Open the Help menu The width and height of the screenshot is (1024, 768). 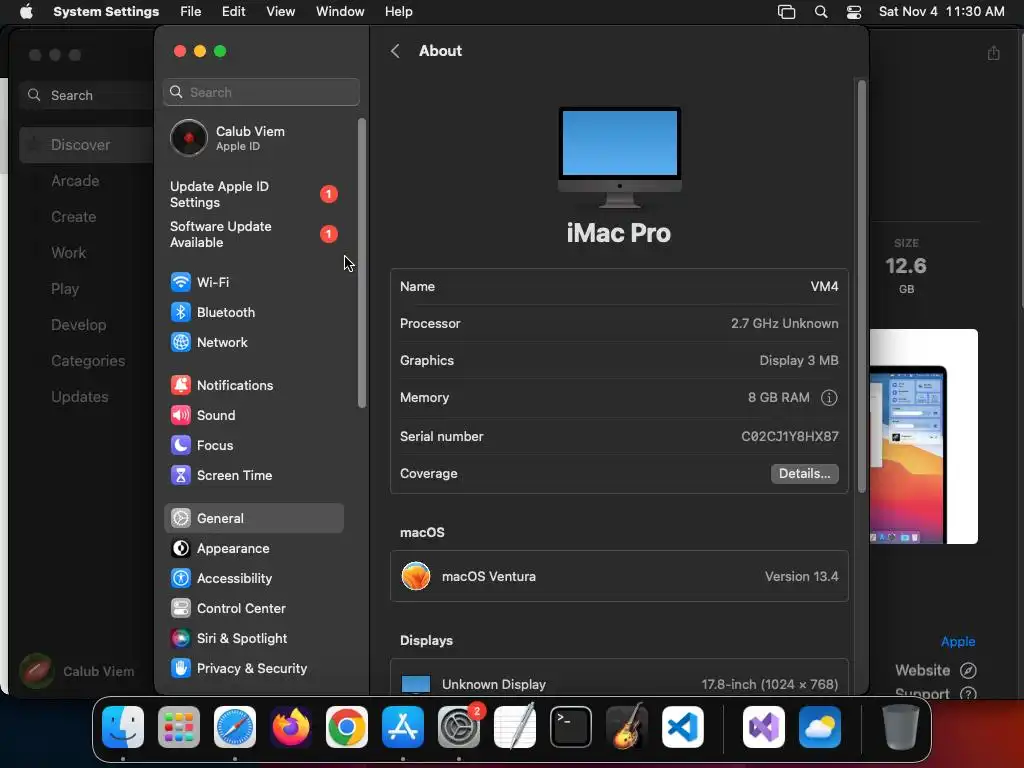(x=398, y=12)
